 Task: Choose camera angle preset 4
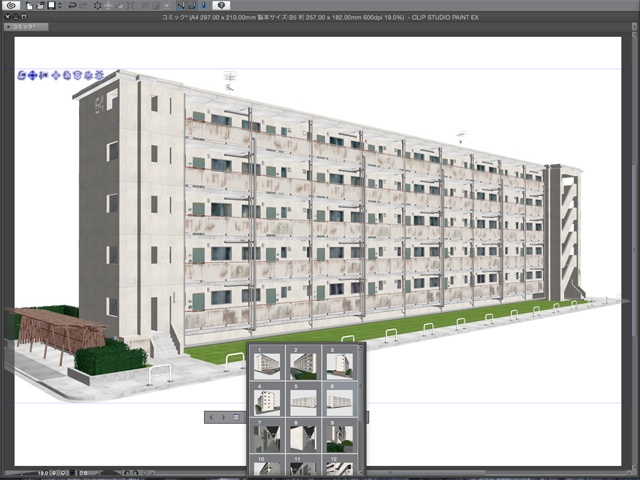coord(267,399)
